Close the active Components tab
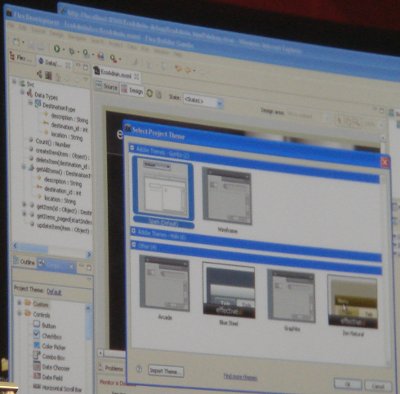Image resolution: width=400 pixels, height=394 pixels. pyautogui.click(x=71, y=267)
